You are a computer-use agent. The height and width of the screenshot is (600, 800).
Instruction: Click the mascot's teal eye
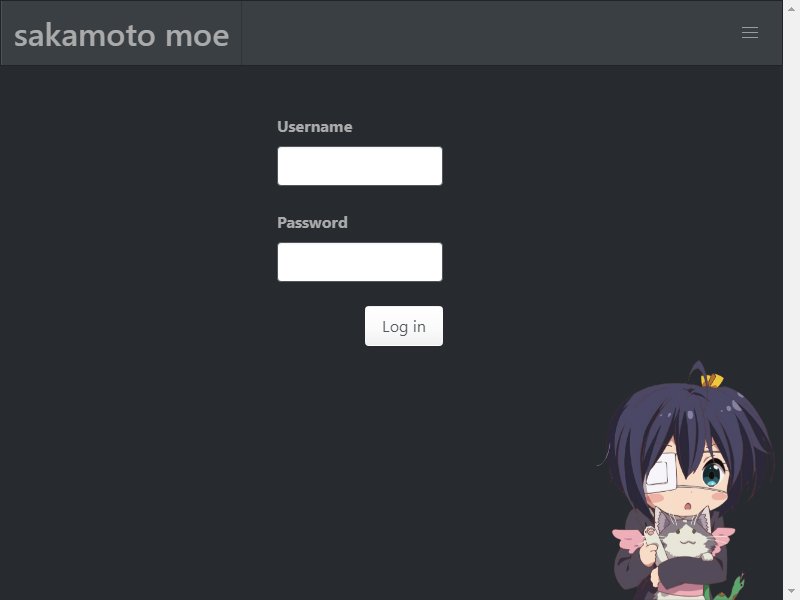pos(711,476)
